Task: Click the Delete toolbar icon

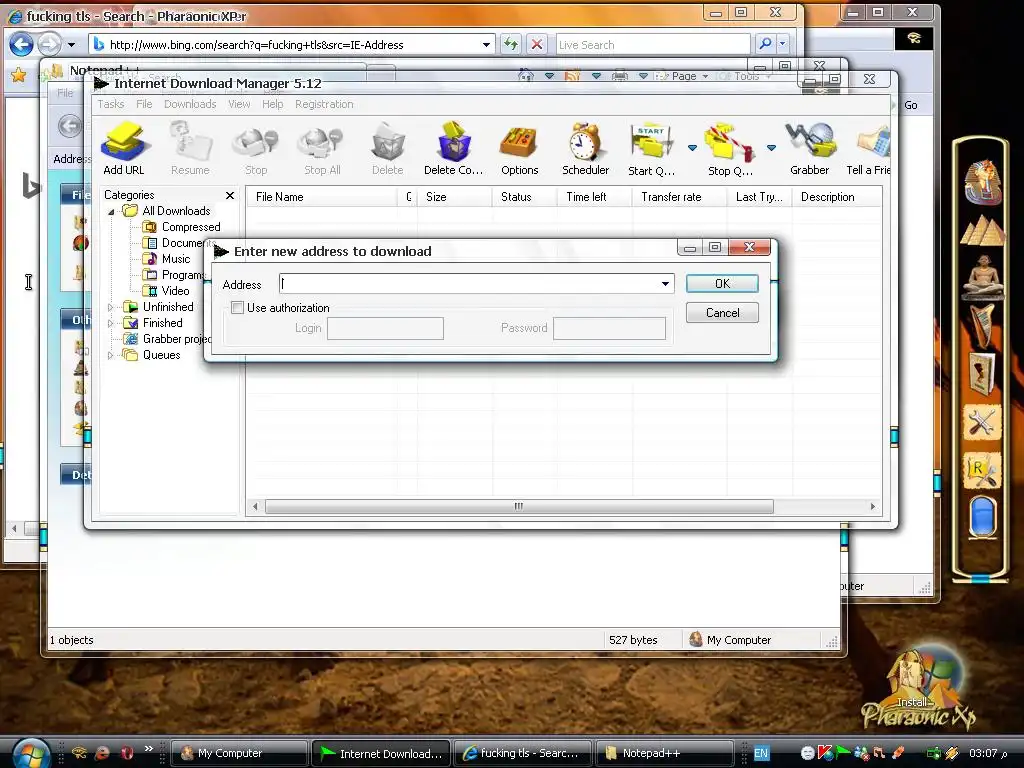Action: pyautogui.click(x=387, y=149)
